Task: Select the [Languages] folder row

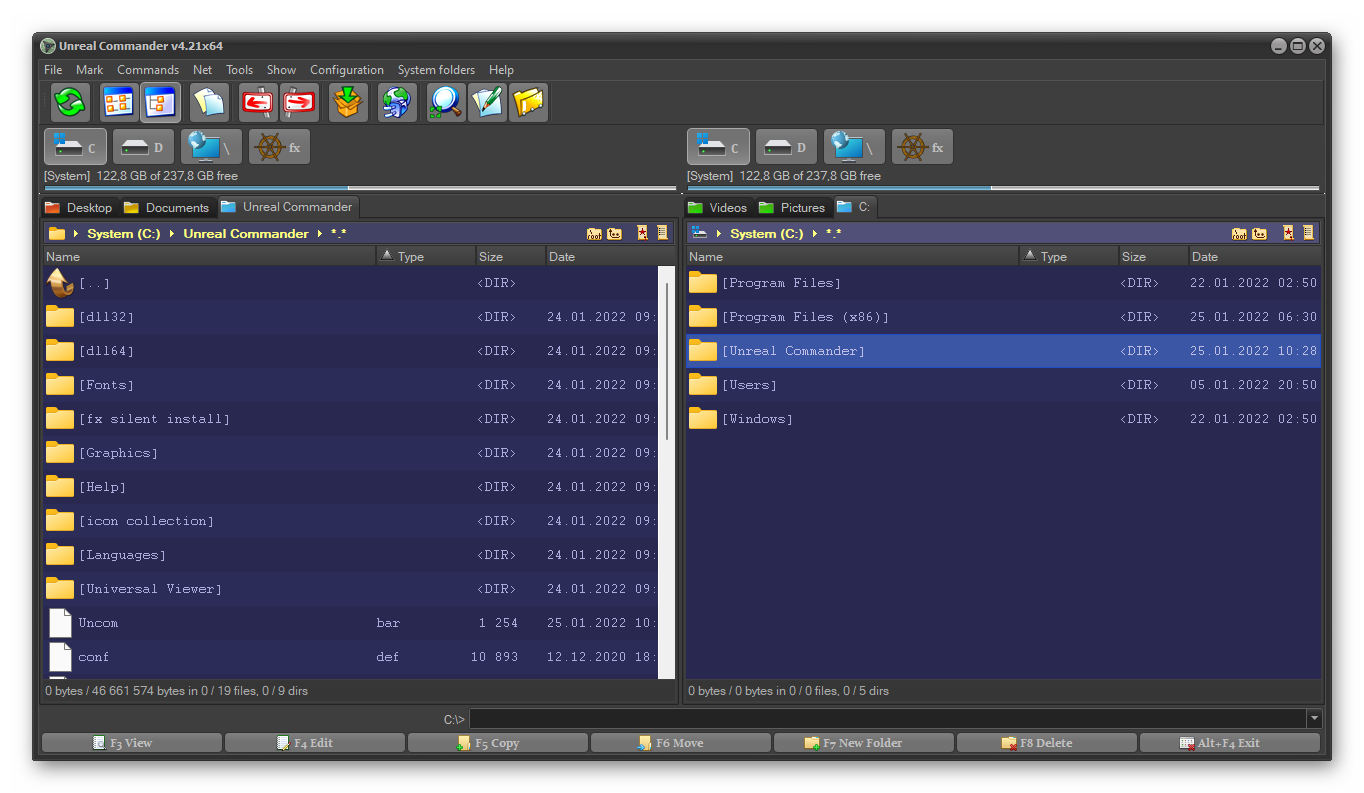Action: coord(351,555)
